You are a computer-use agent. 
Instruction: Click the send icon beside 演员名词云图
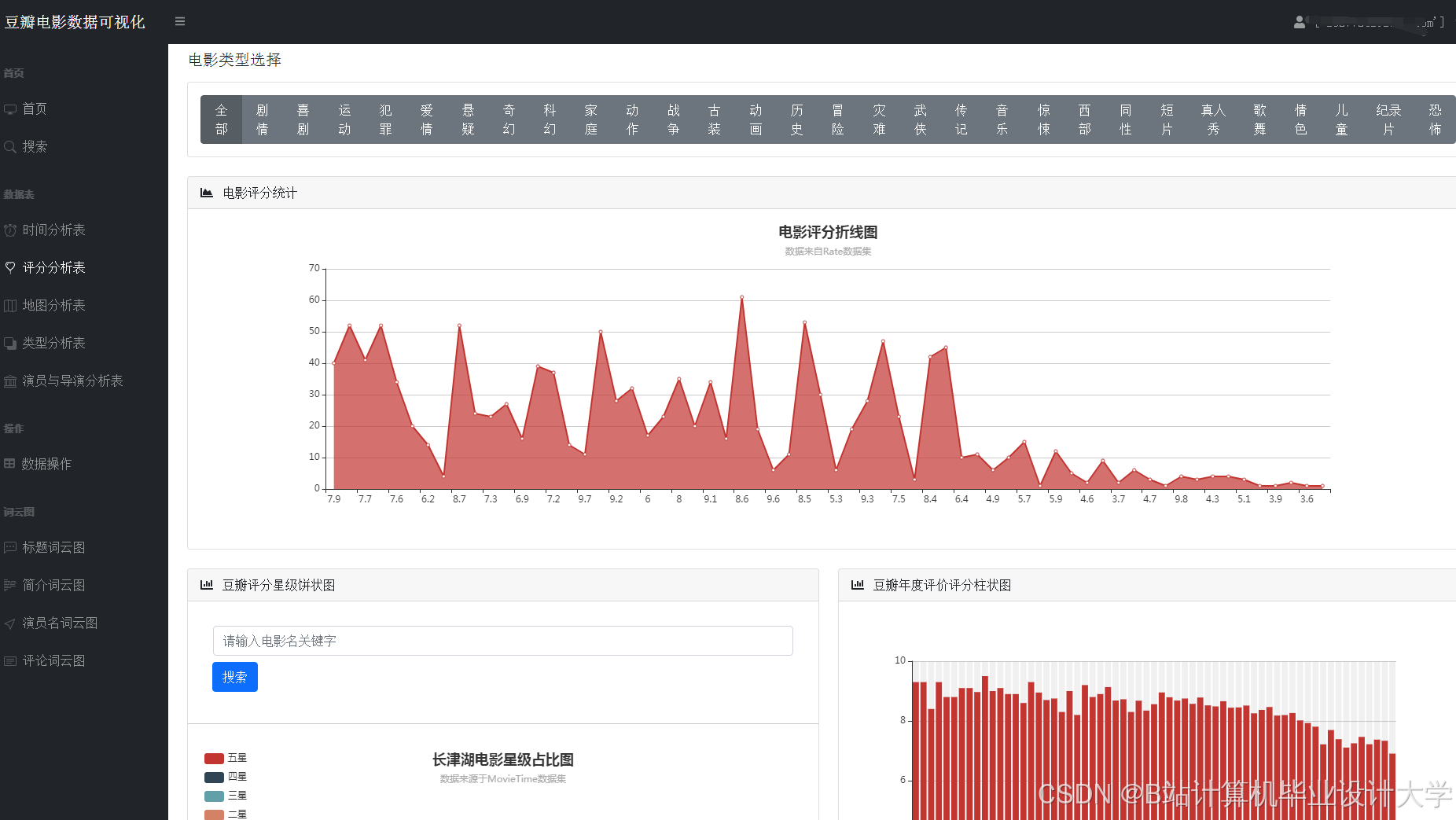point(10,623)
